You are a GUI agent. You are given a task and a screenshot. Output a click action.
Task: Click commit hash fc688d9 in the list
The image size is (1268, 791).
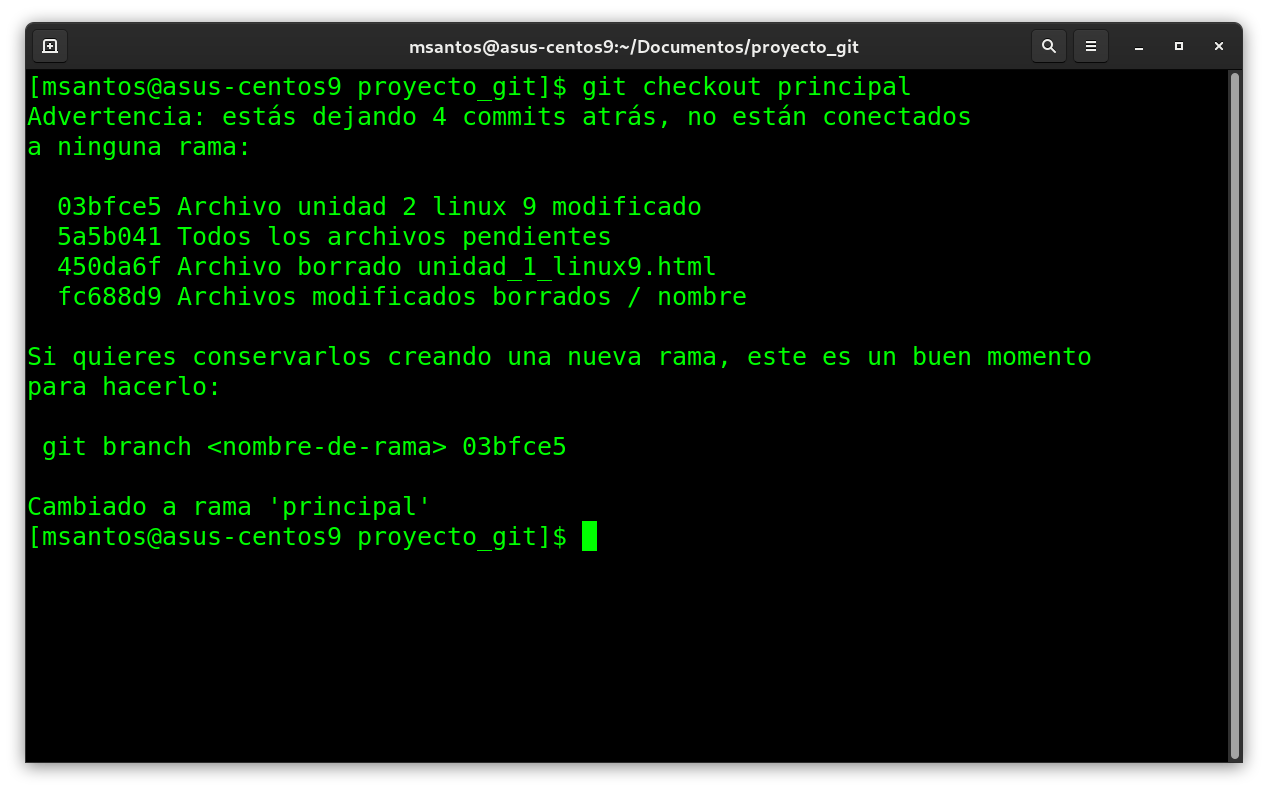[109, 297]
